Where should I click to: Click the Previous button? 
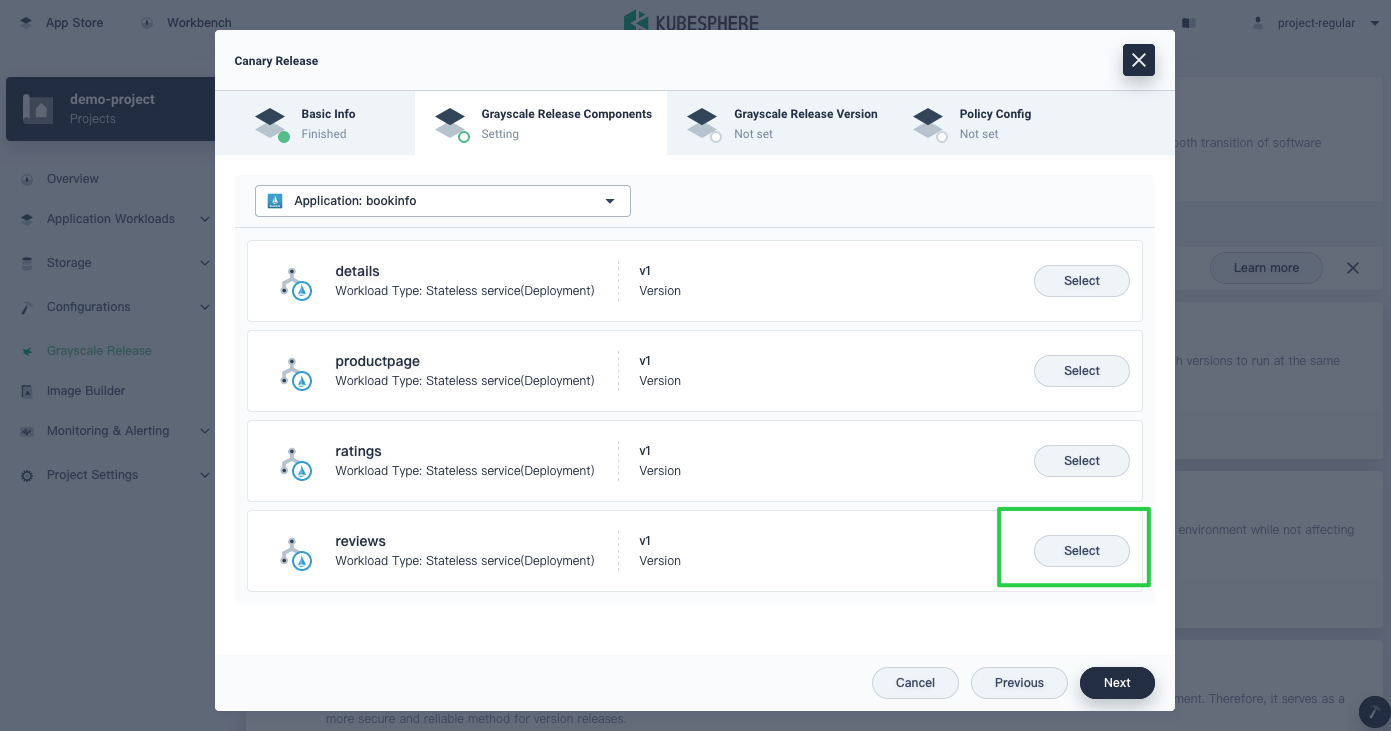1019,683
